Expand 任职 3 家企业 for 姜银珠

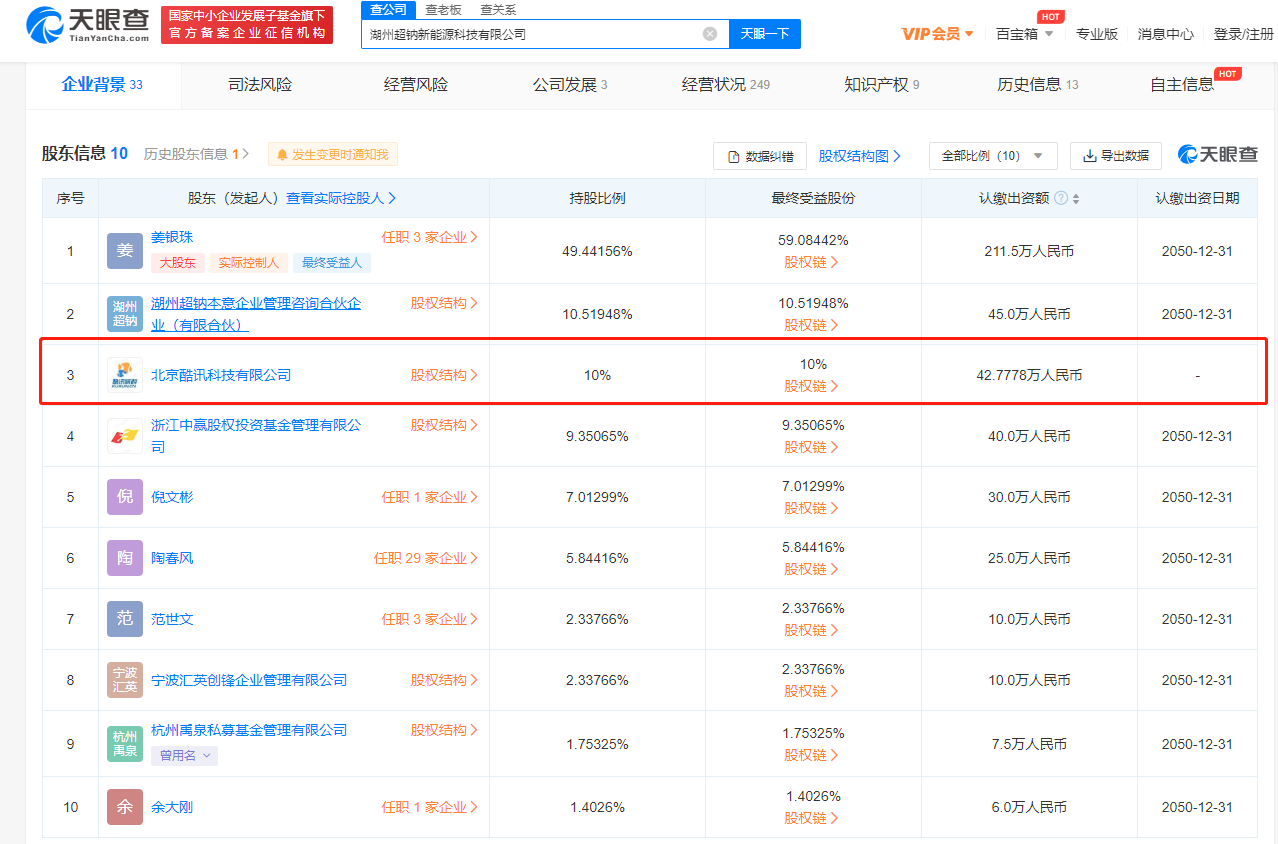[430, 237]
